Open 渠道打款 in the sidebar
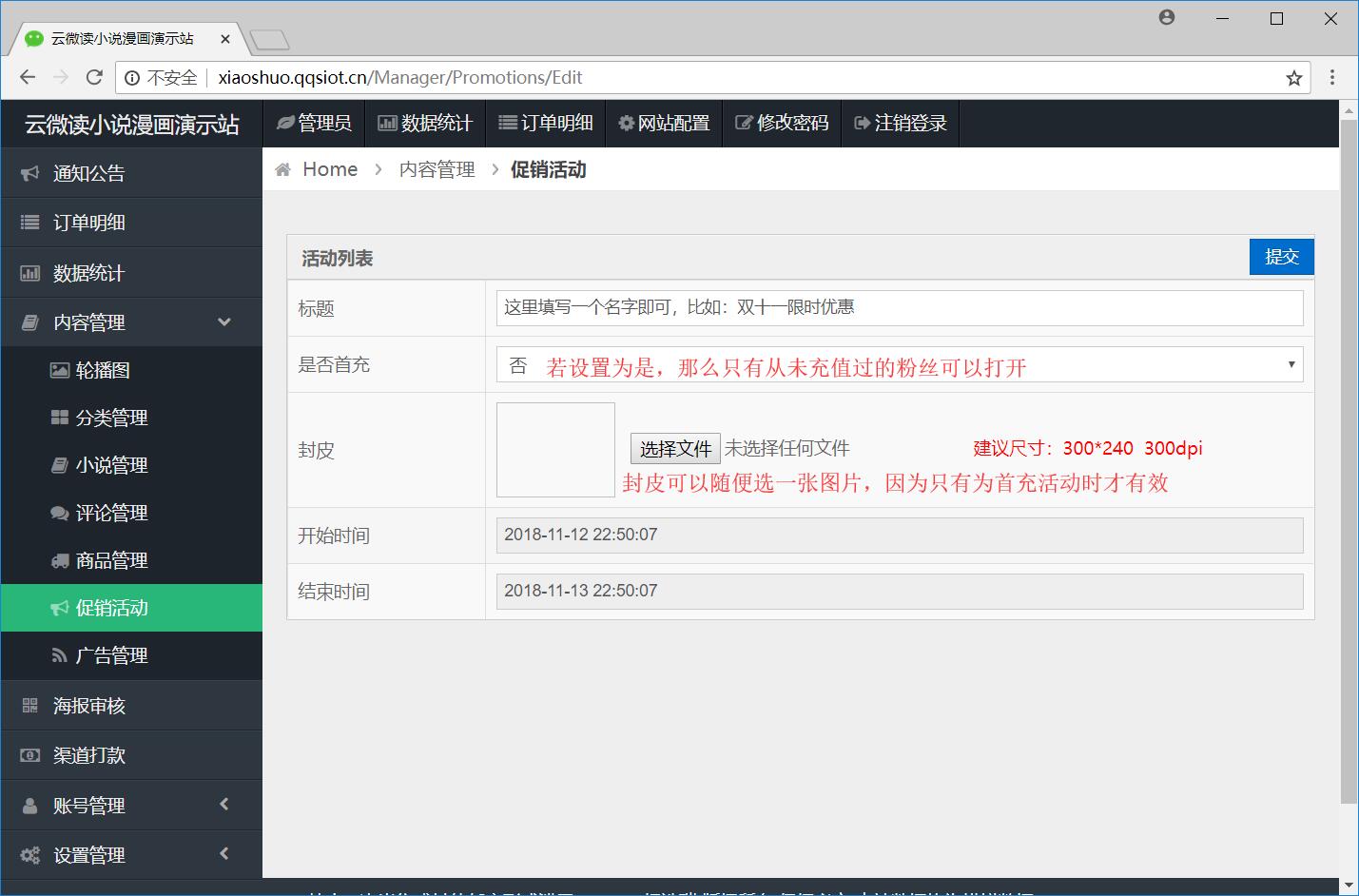Image resolution: width=1359 pixels, height=896 pixels. [x=131, y=755]
